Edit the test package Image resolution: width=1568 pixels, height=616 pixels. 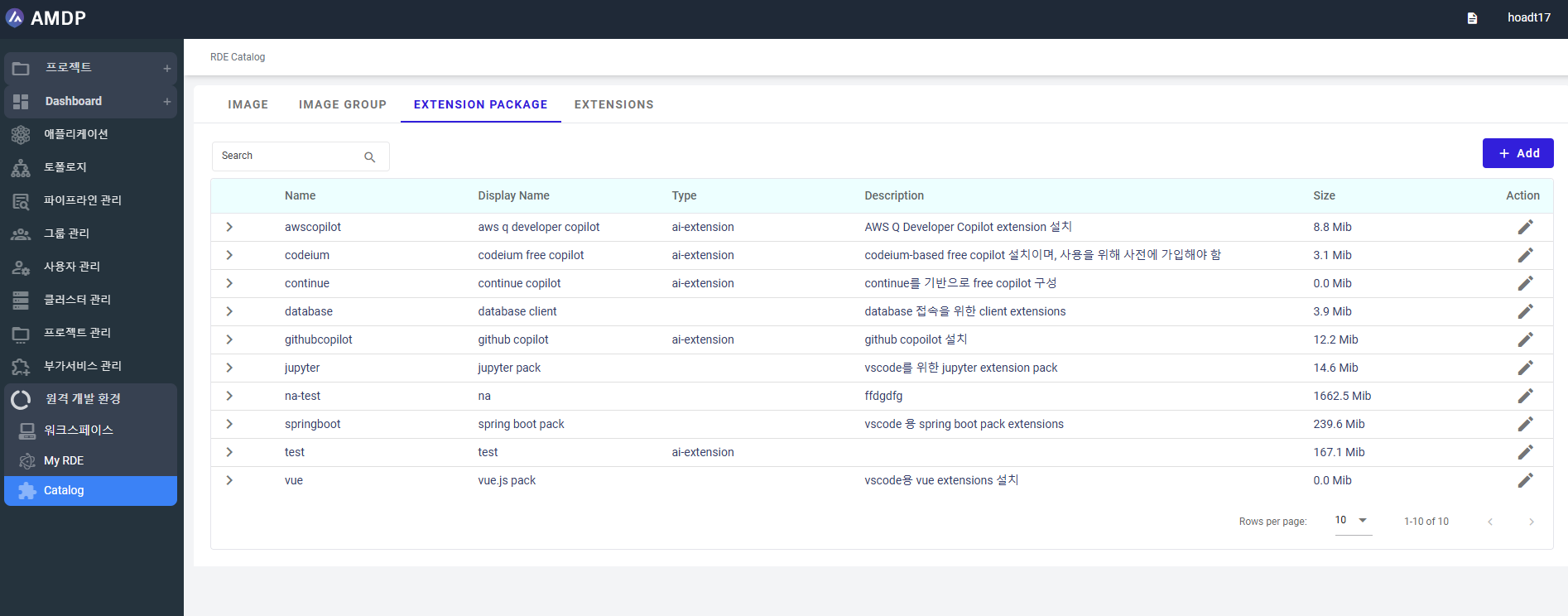pos(1525,452)
